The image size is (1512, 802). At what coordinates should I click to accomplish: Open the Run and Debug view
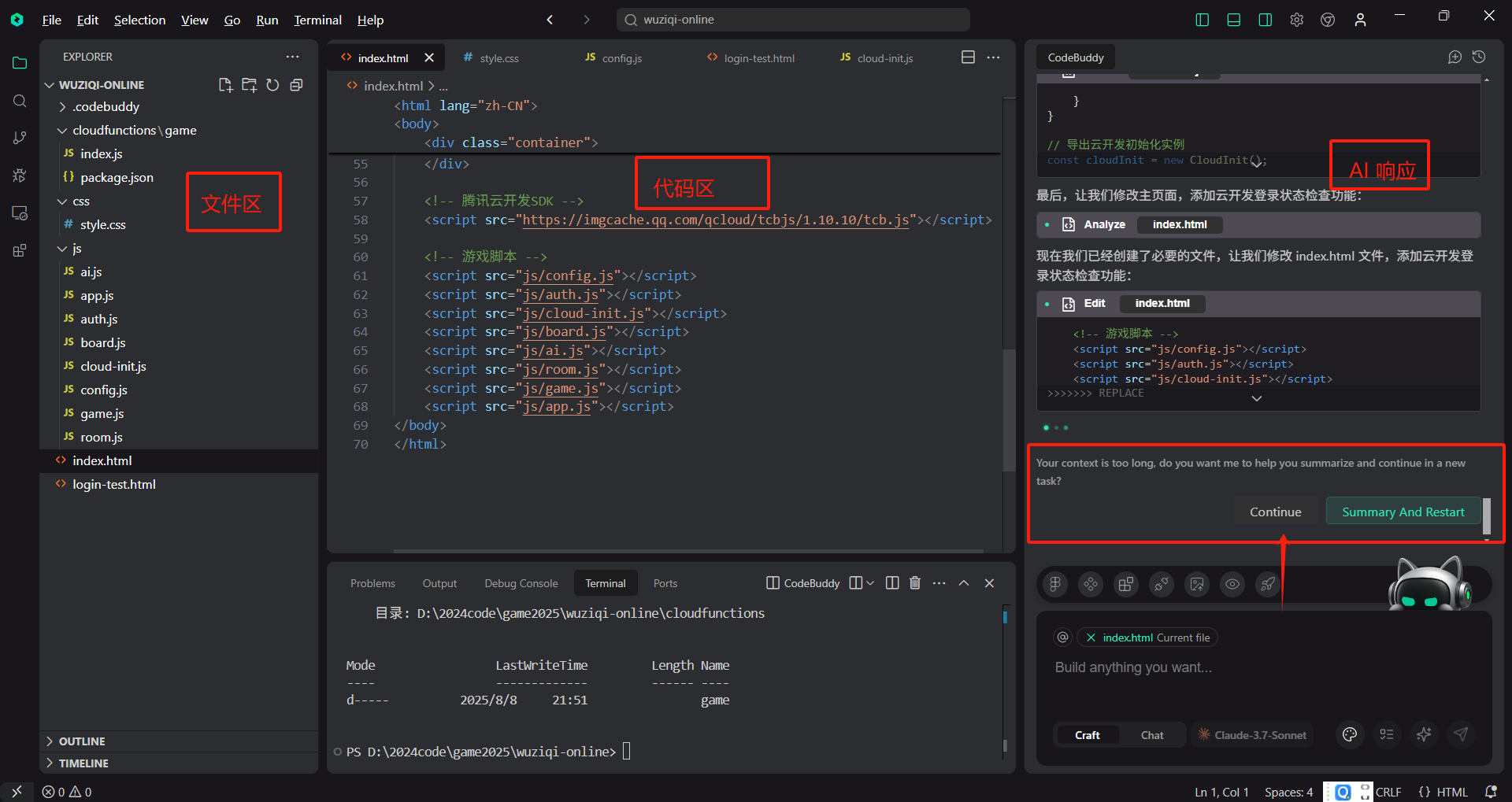coord(20,176)
